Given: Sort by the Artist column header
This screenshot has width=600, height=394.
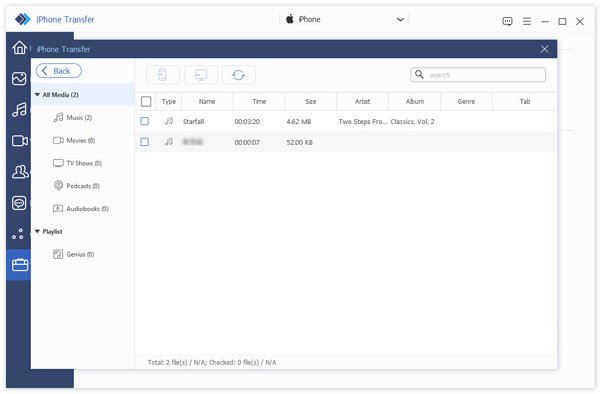Looking at the screenshot, I should [362, 101].
